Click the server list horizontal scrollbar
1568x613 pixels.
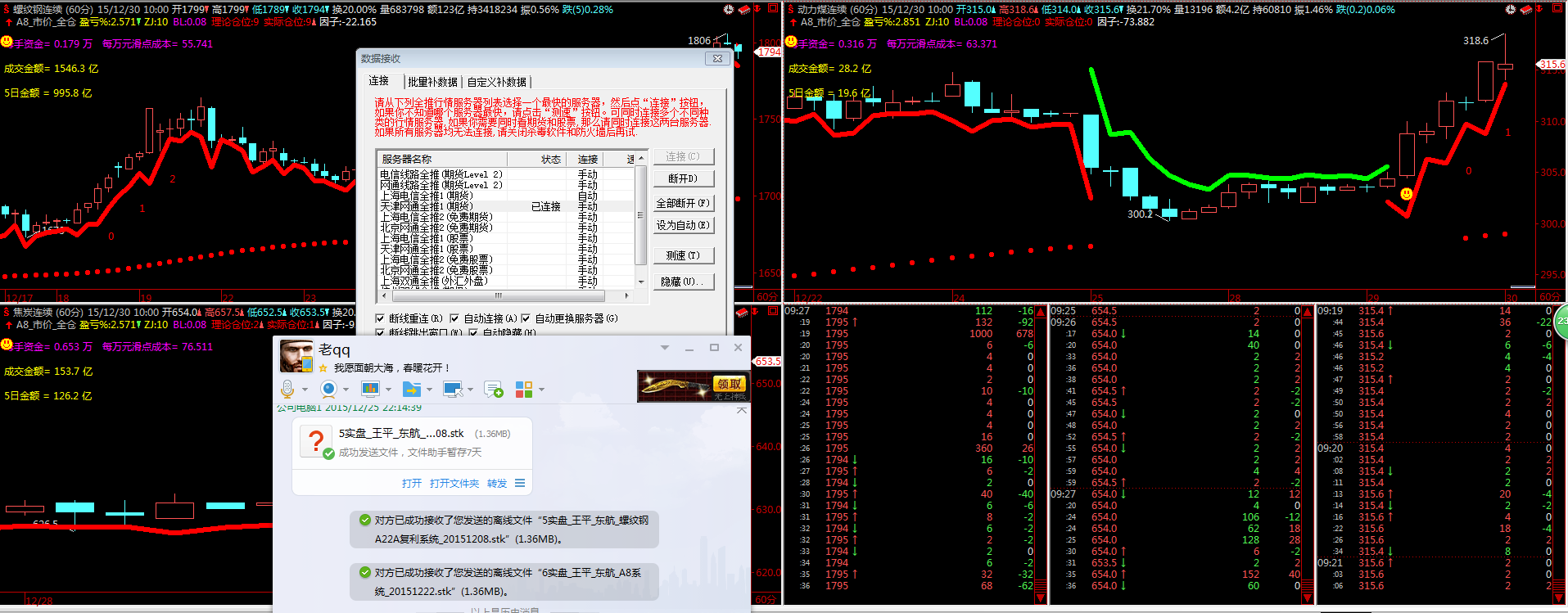click(498, 295)
